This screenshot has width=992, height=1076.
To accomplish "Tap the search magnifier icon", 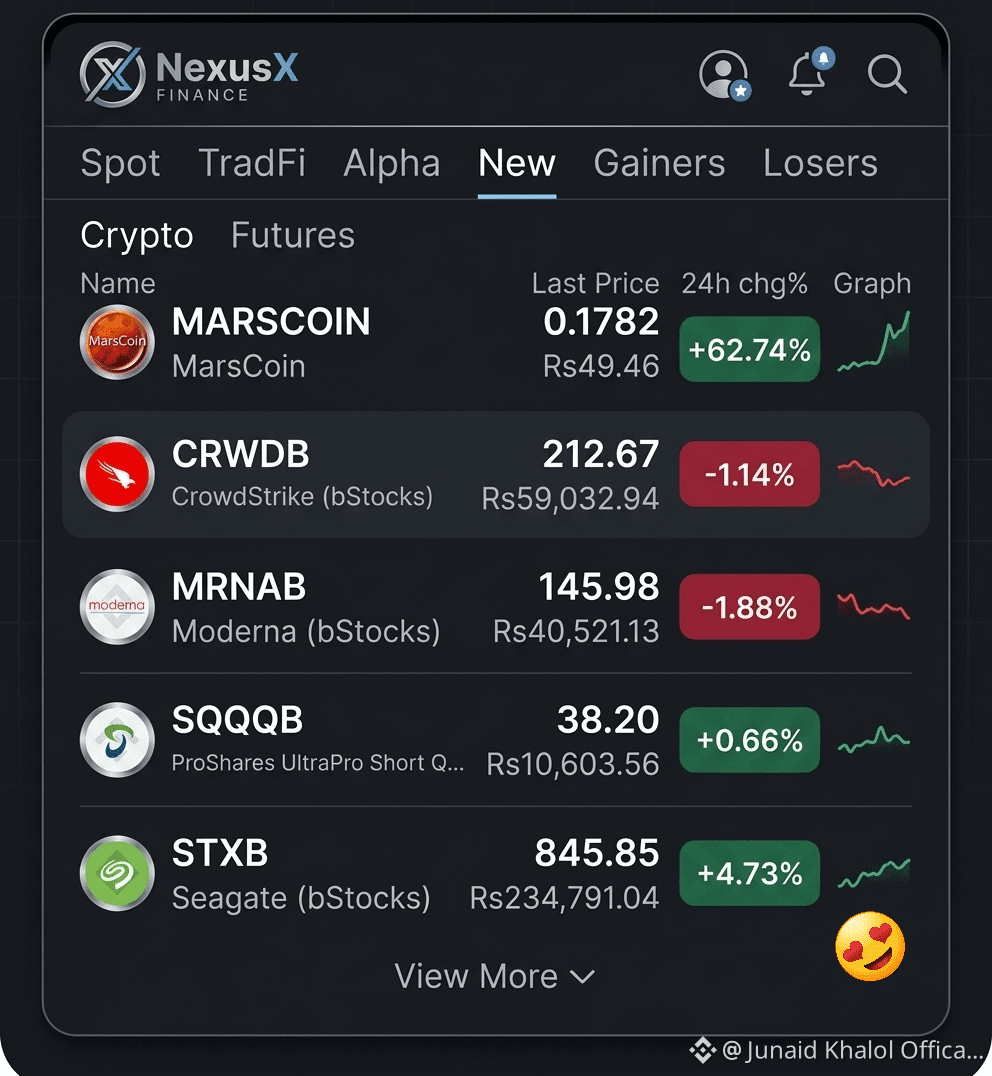I will pyautogui.click(x=887, y=73).
